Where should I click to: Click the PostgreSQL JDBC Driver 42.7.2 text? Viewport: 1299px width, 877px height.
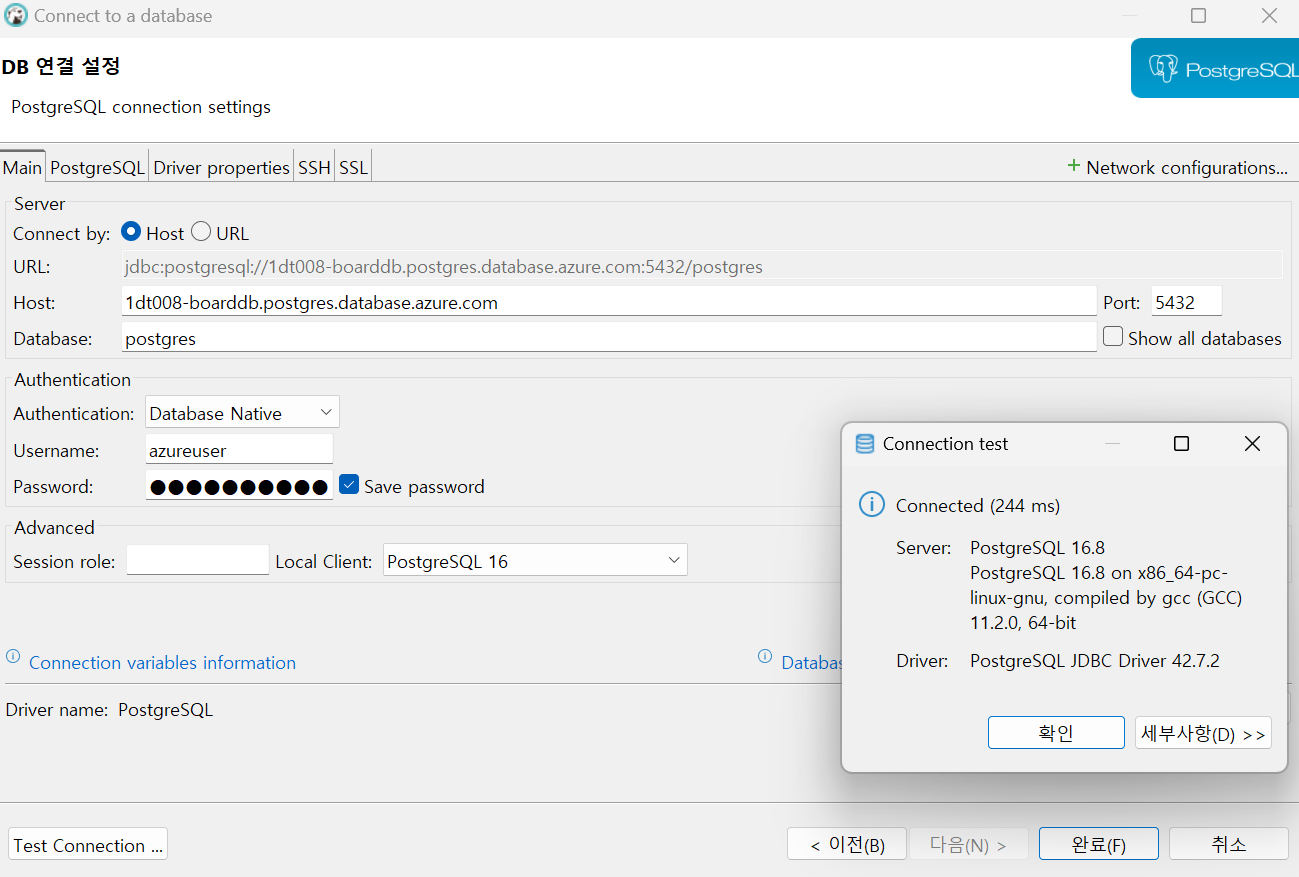coord(1095,661)
